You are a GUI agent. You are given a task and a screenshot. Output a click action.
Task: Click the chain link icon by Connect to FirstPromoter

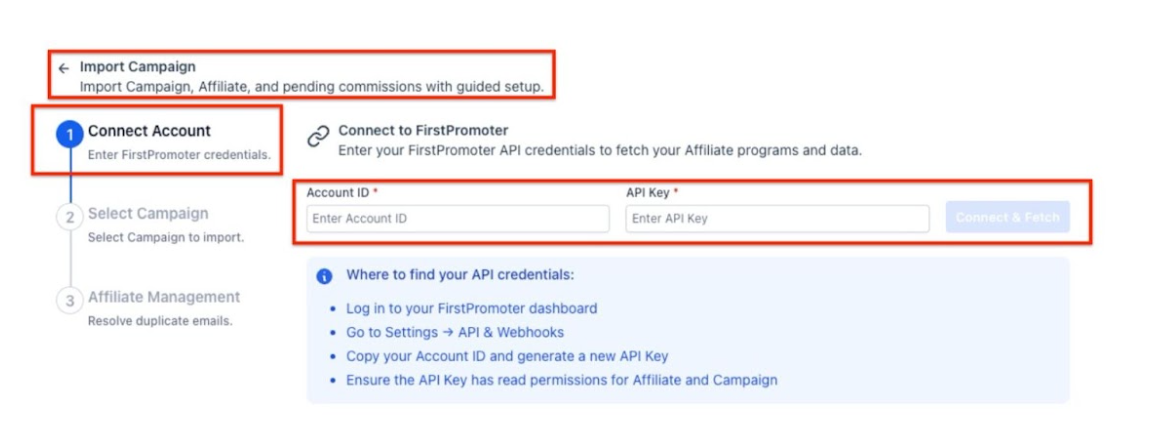[318, 137]
